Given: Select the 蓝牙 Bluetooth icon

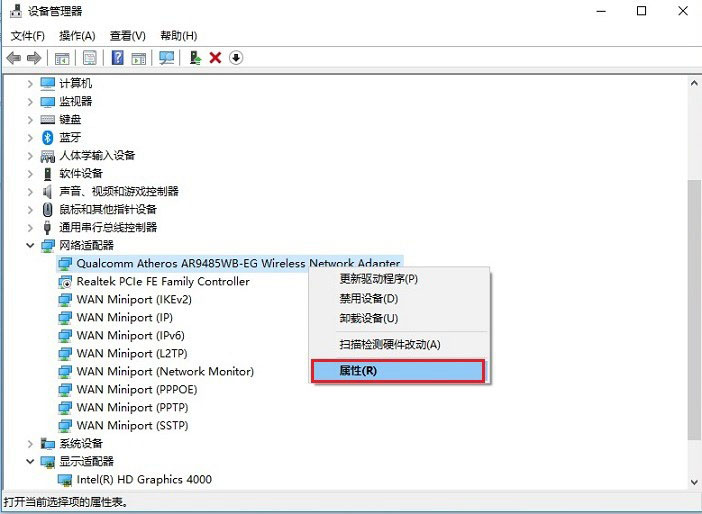Looking at the screenshot, I should [x=47, y=137].
